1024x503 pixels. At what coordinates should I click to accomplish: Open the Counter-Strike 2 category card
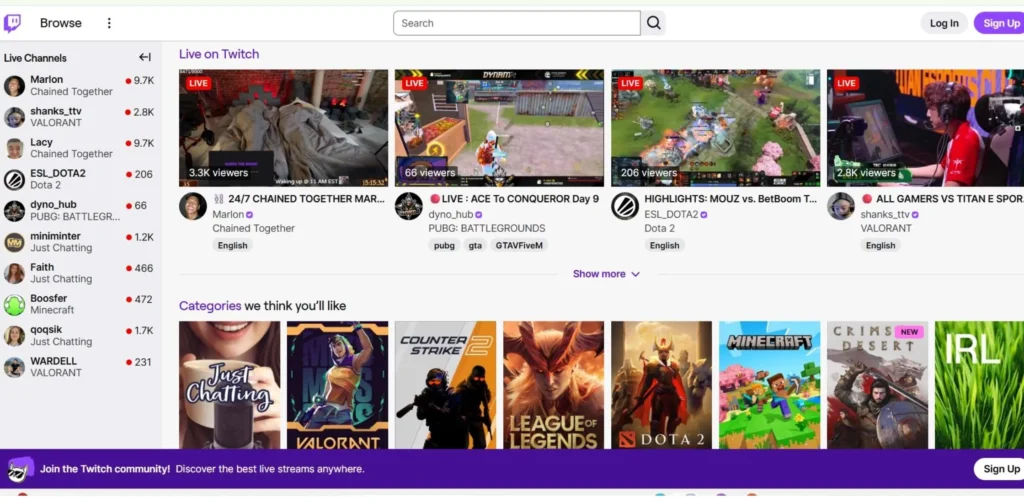point(445,385)
